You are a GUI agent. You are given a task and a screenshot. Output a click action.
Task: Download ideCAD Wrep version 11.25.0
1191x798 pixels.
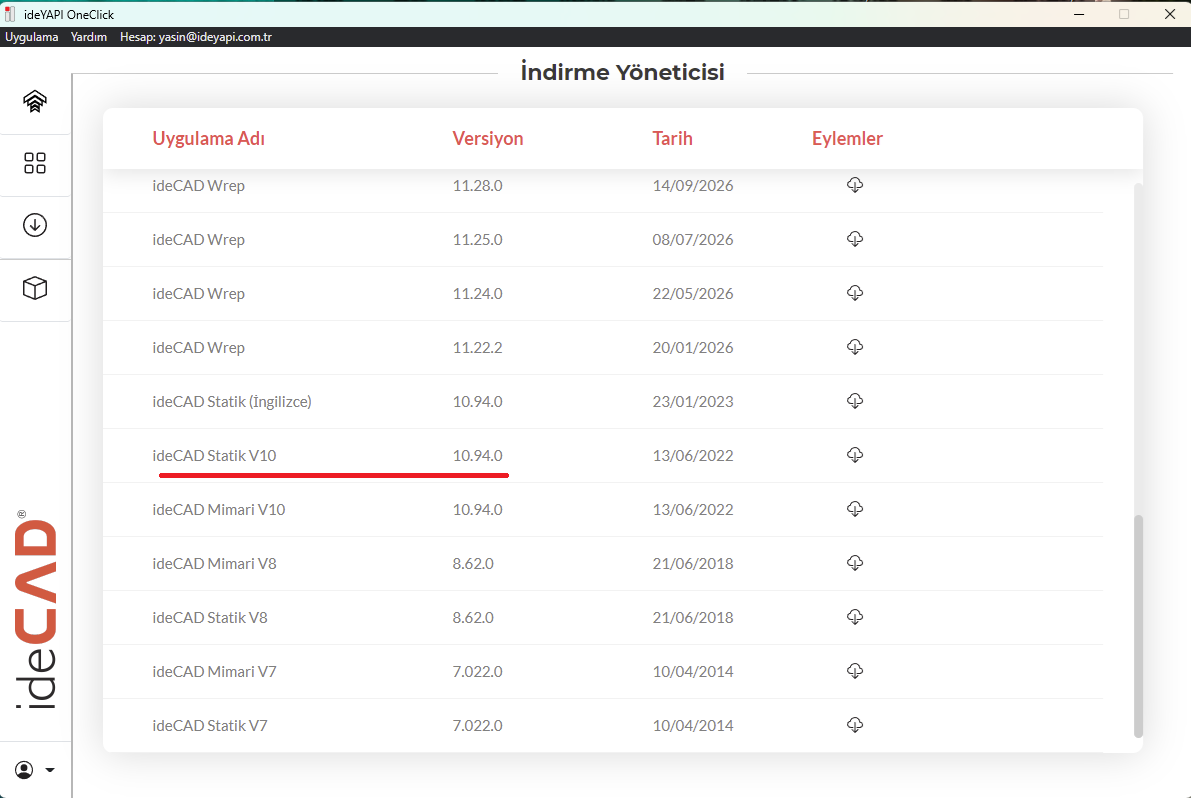pos(855,238)
